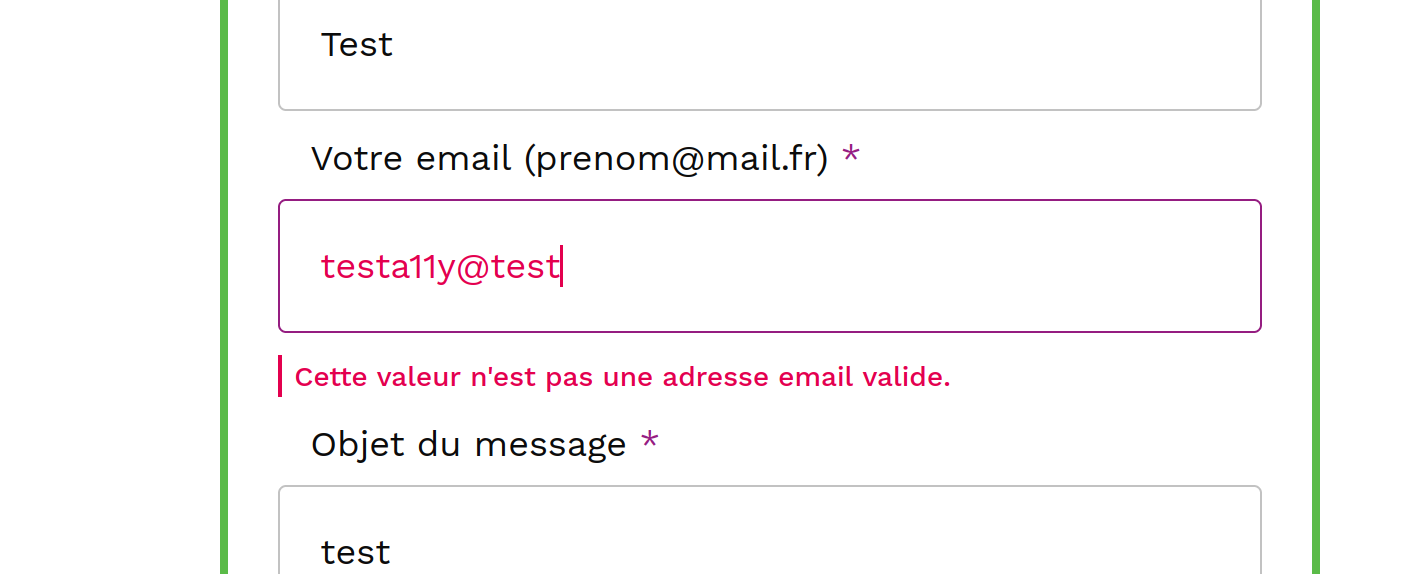Click the "testa11y@test" text in the email field

(439, 267)
